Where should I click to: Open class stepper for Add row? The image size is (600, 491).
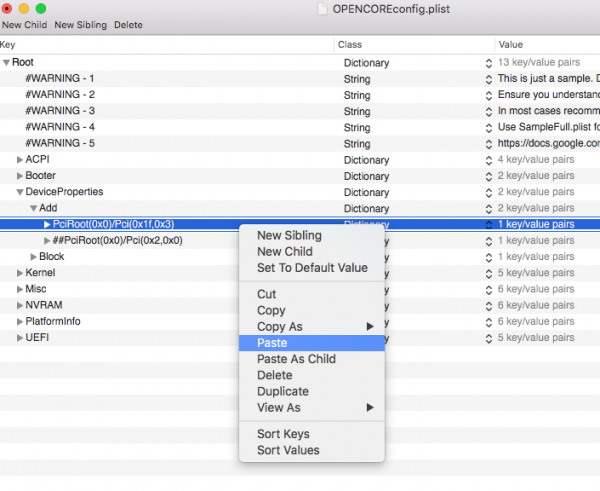point(489,209)
